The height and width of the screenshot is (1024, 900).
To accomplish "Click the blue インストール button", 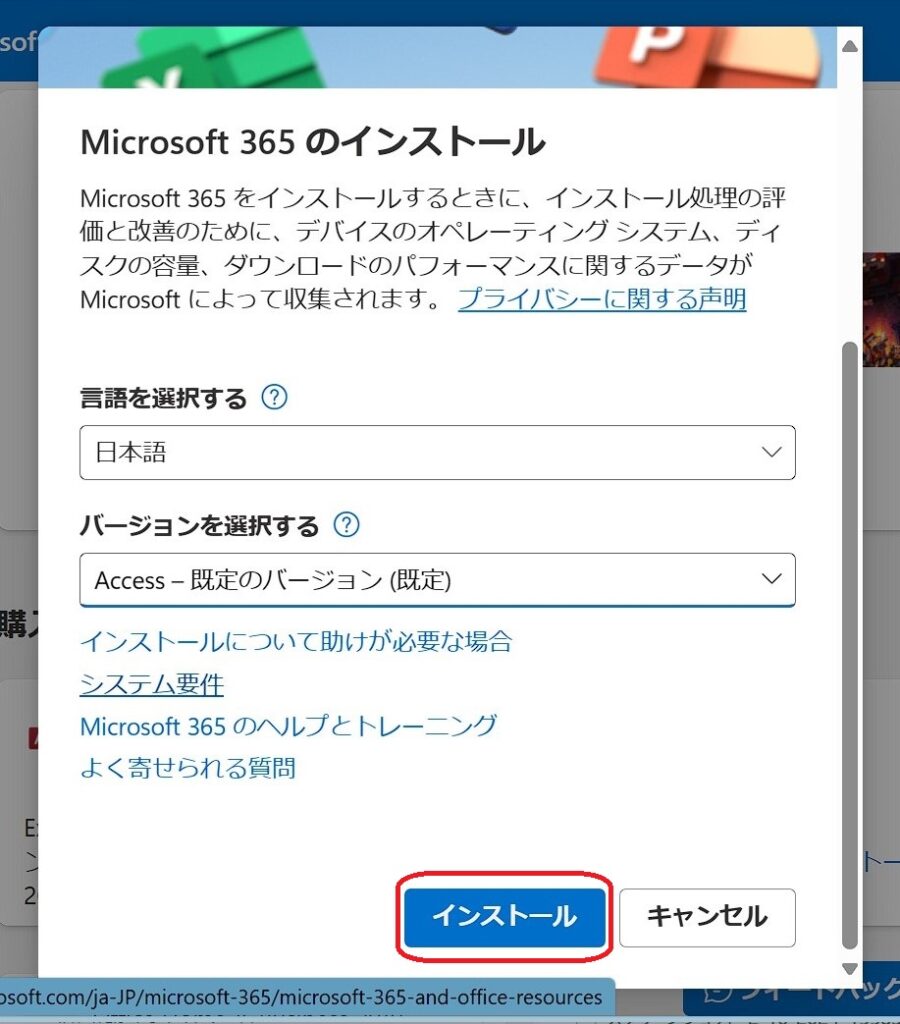I will (x=504, y=916).
